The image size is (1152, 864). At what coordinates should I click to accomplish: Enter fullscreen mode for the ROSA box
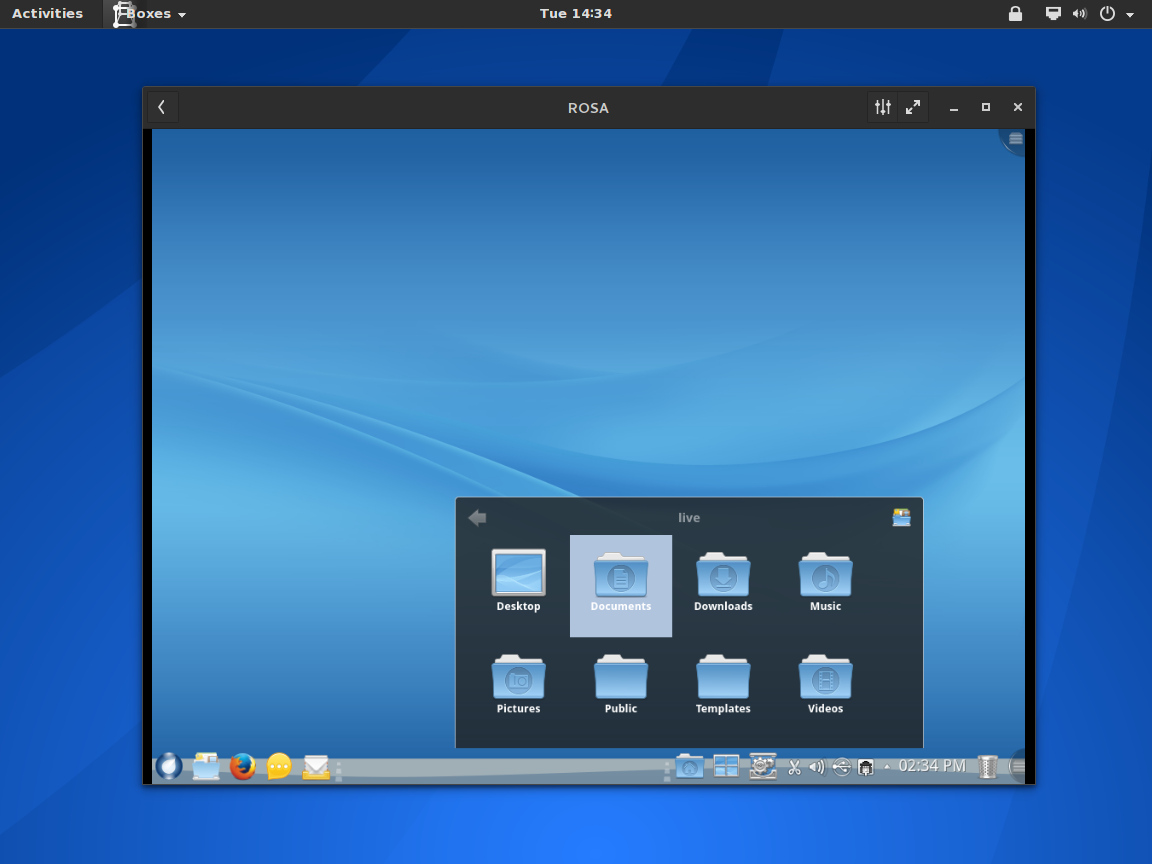click(912, 106)
